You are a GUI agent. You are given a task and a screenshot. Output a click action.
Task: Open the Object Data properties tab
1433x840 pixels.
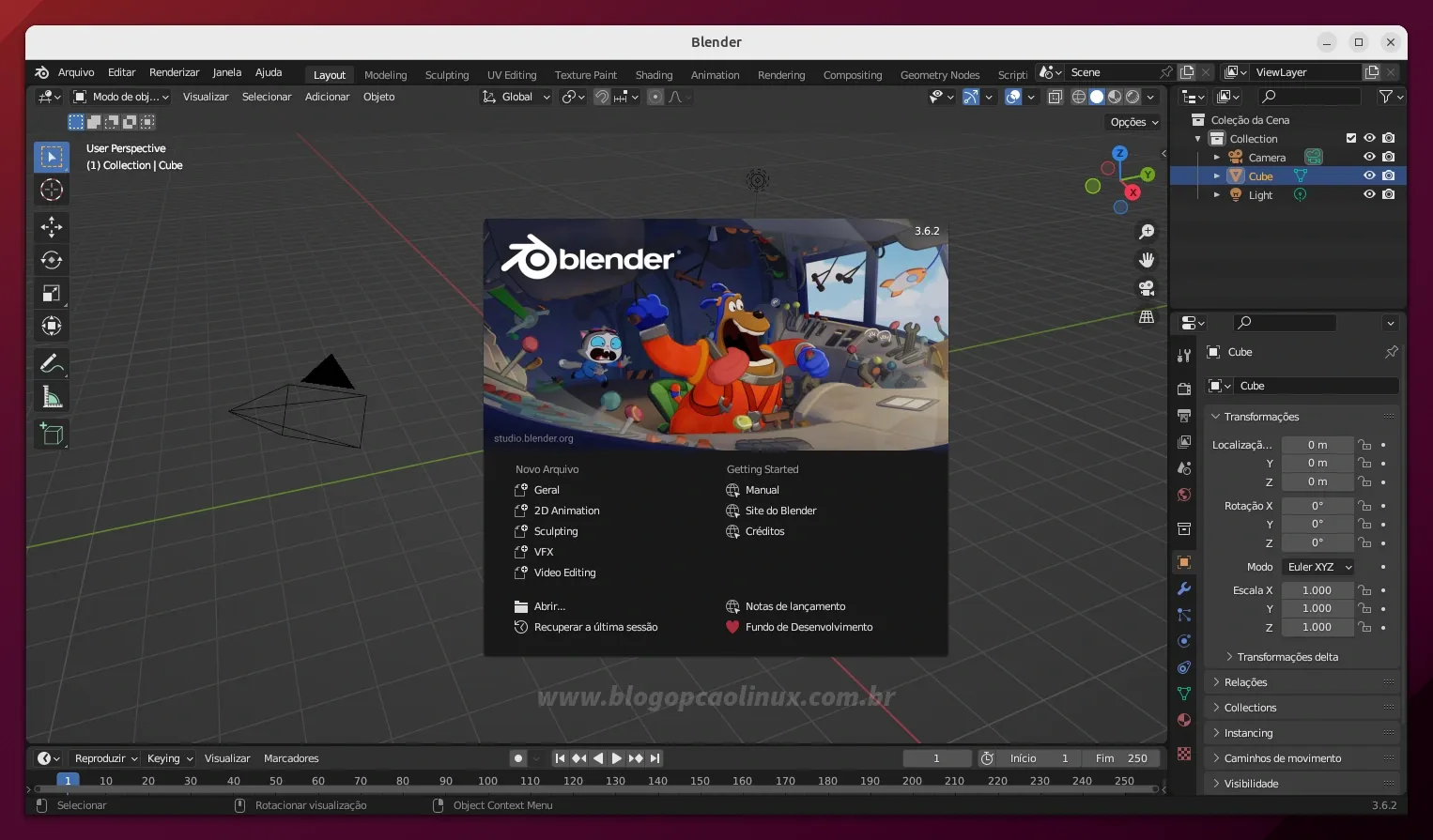pyautogui.click(x=1184, y=694)
